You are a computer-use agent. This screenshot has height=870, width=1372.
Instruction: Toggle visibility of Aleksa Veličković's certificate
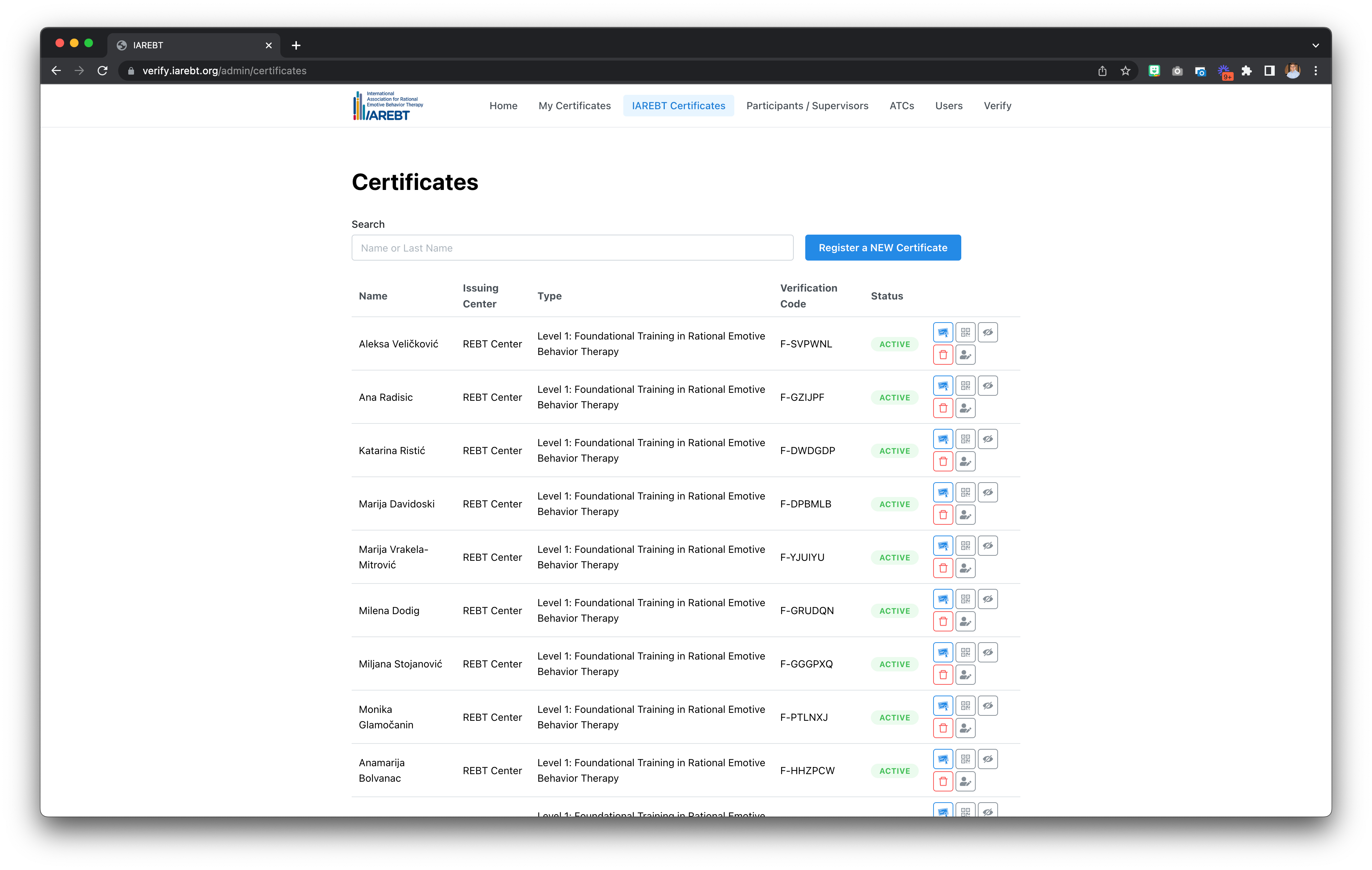[988, 332]
